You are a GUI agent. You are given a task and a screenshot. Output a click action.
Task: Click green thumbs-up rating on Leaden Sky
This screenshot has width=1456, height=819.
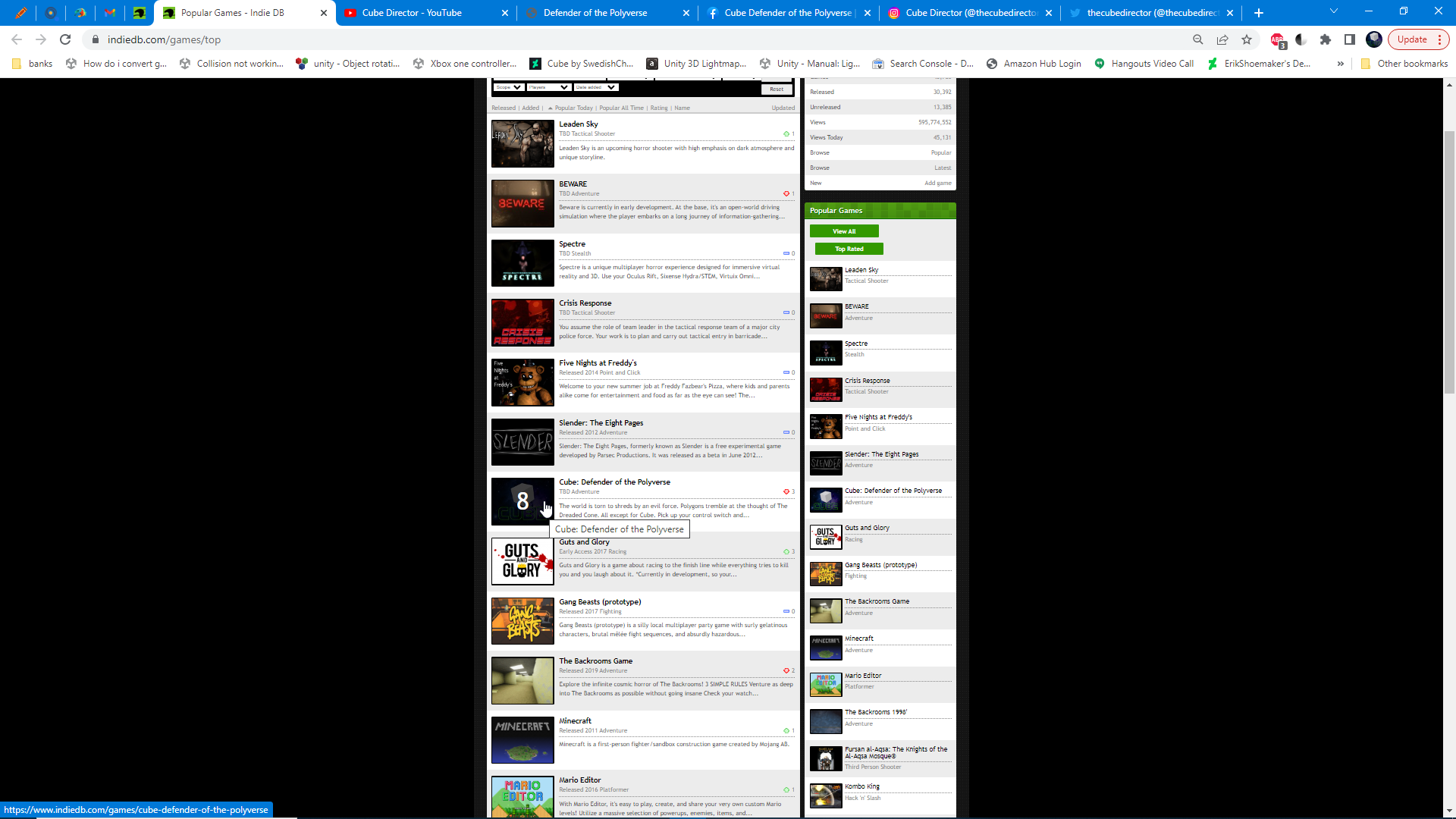(786, 133)
